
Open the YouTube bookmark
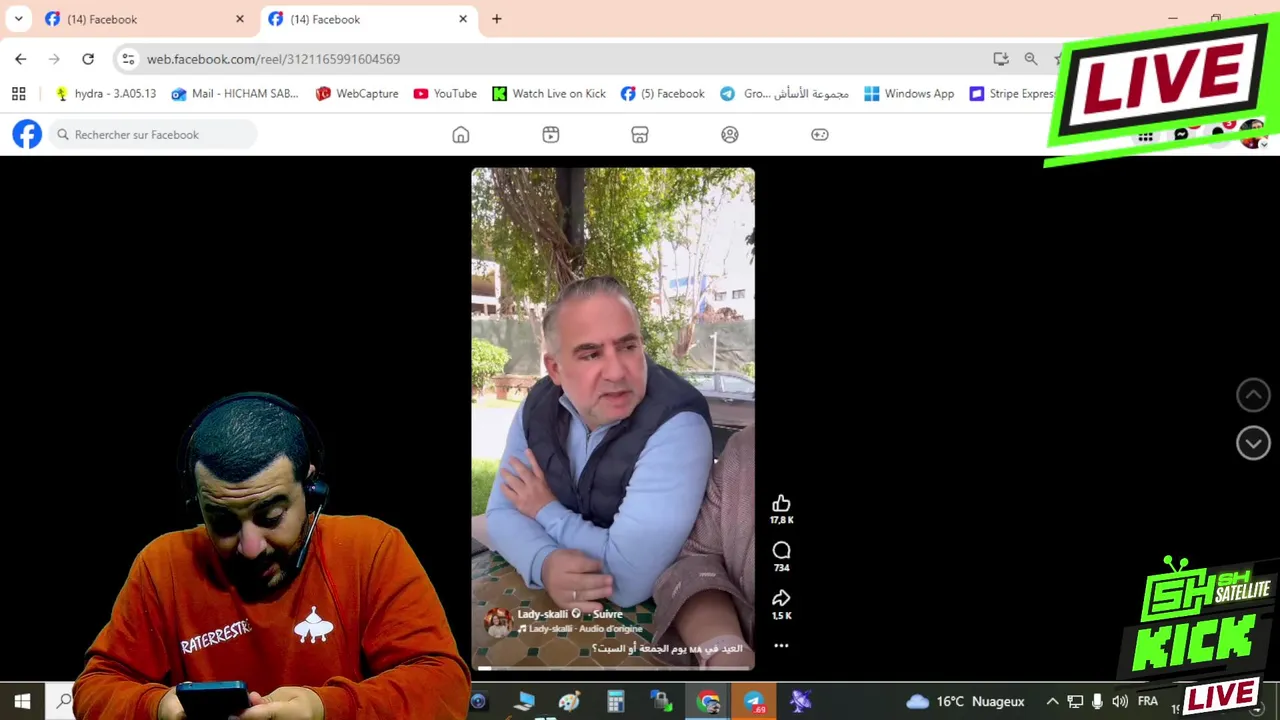[x=445, y=94]
